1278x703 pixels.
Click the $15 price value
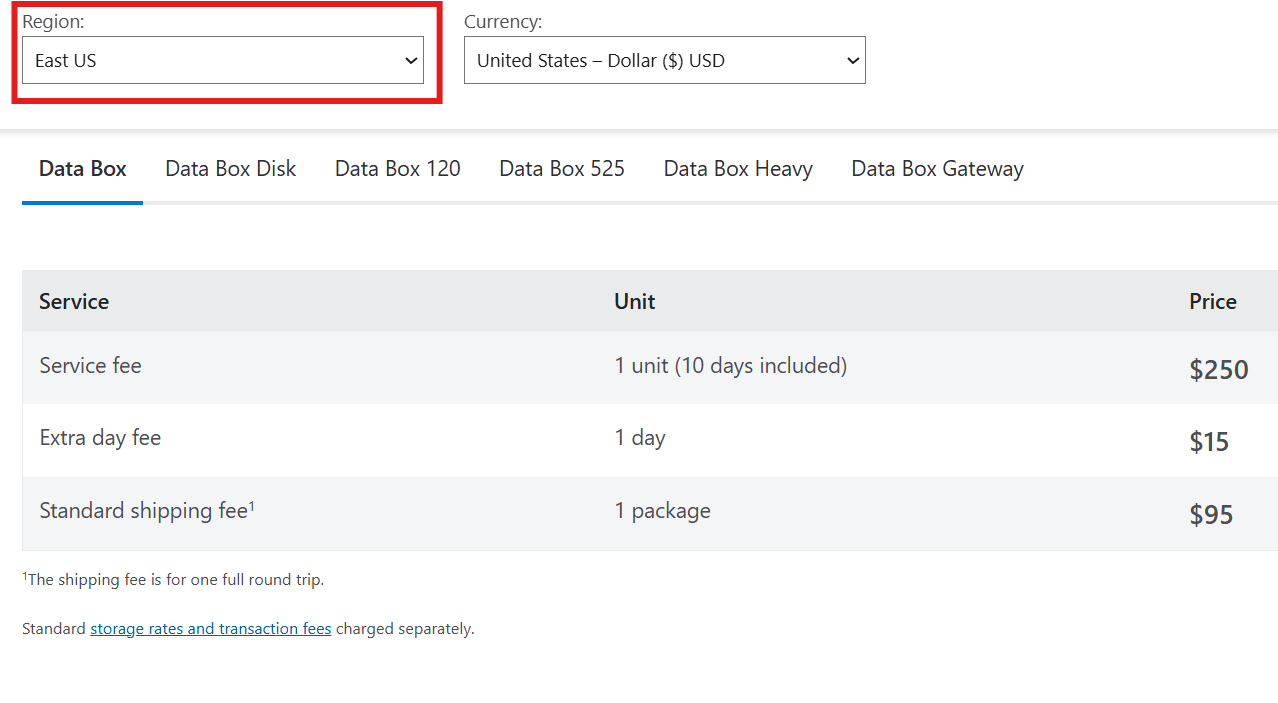pyautogui.click(x=1209, y=442)
